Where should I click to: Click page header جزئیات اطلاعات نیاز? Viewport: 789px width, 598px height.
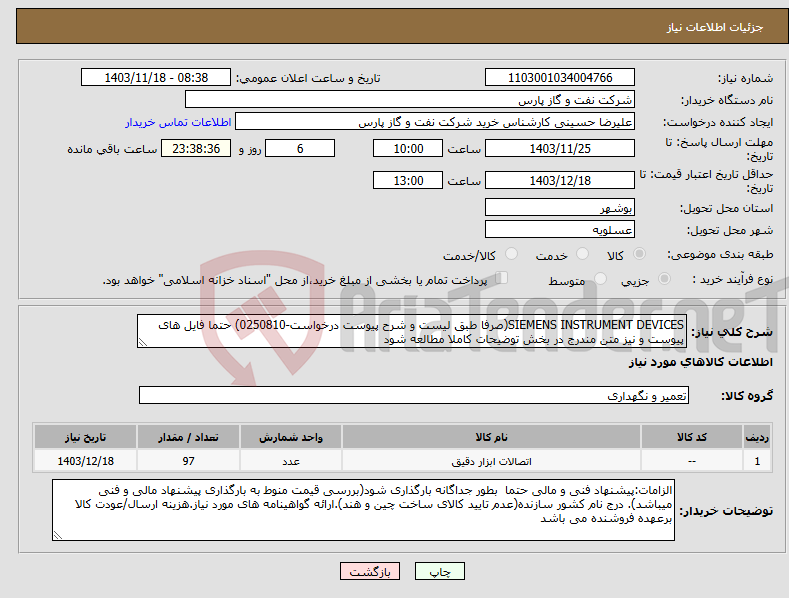pyautogui.click(x=715, y=27)
